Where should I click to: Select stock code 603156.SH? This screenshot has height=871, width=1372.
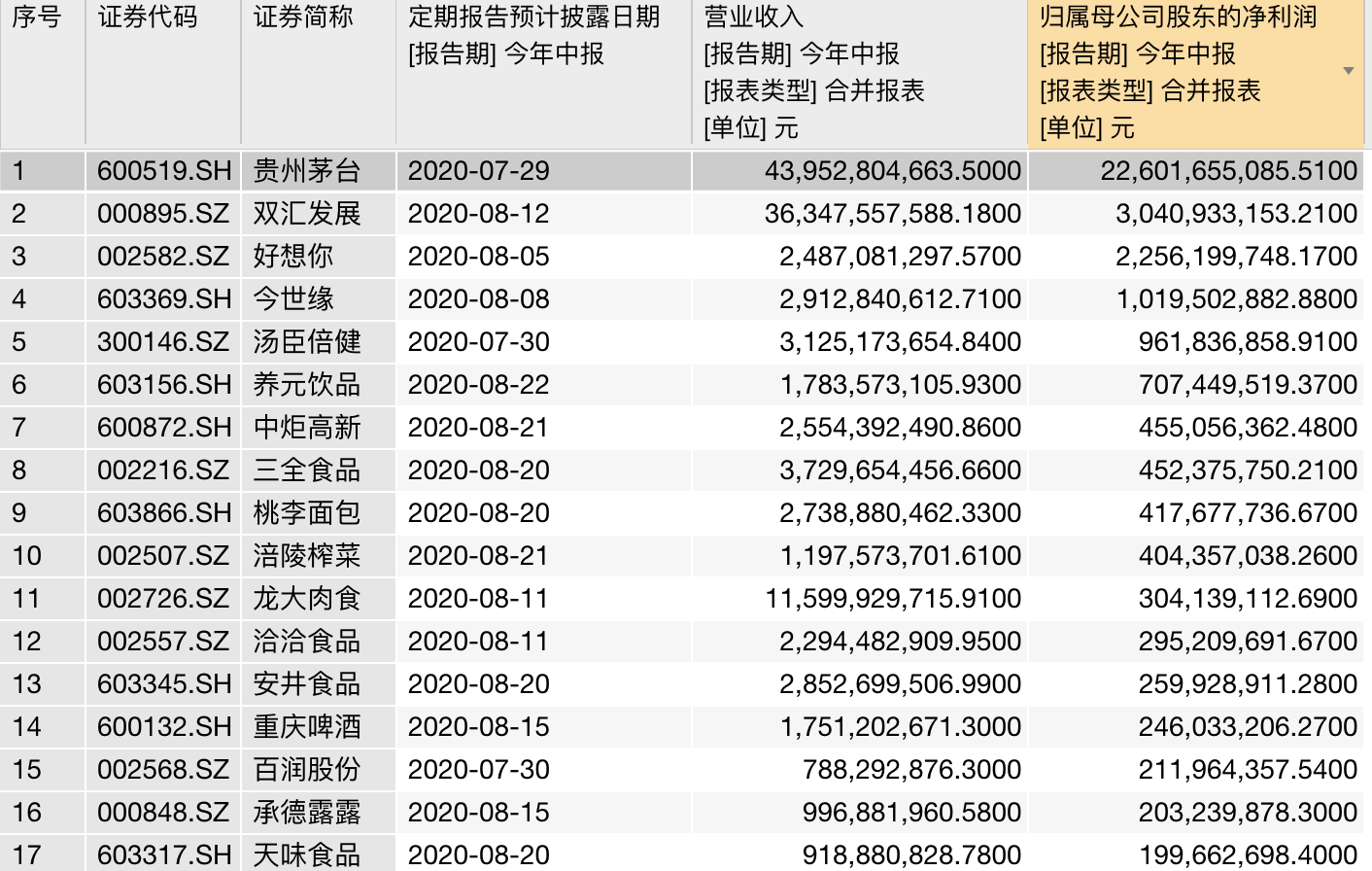coord(164,385)
